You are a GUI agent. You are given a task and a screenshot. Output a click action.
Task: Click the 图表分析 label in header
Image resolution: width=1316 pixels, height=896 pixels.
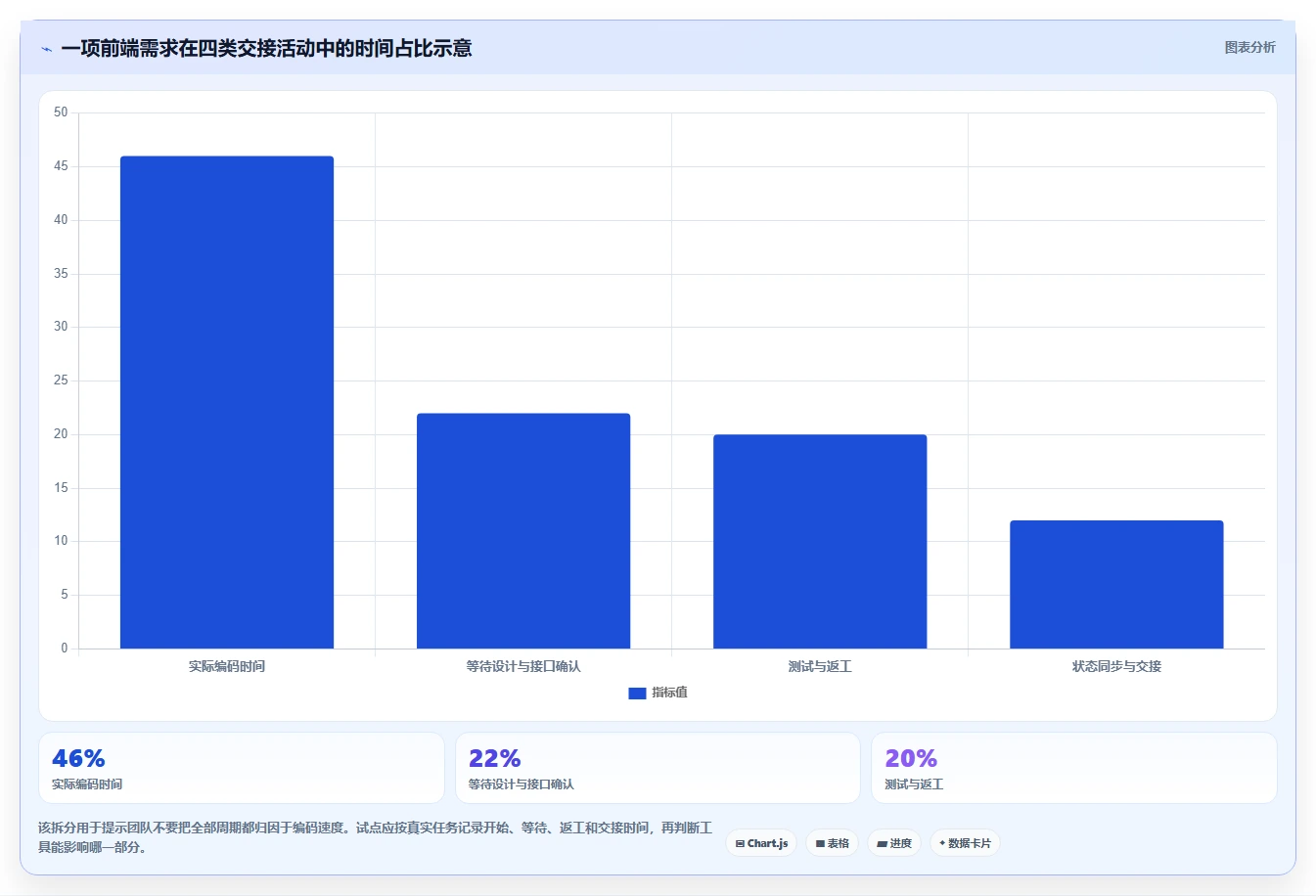point(1249,47)
